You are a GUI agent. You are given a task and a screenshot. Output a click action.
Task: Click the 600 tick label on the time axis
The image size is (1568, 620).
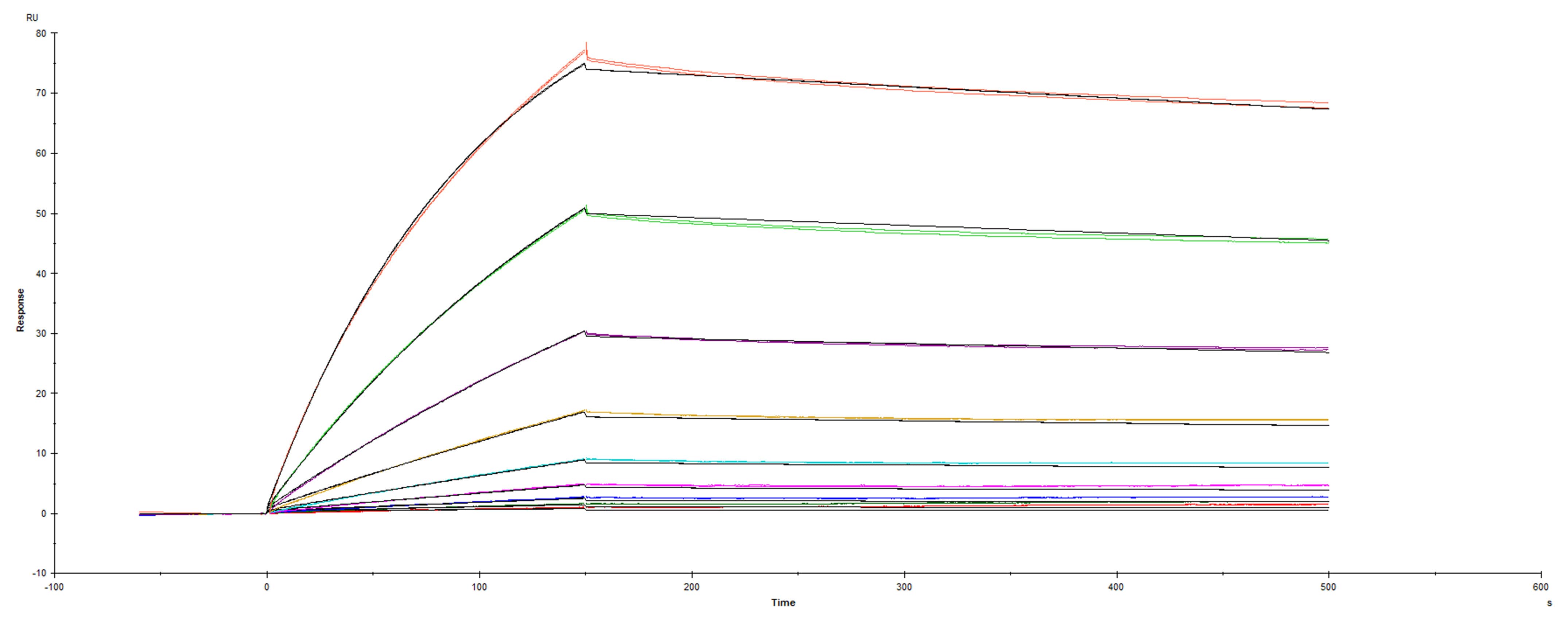pyautogui.click(x=1541, y=587)
